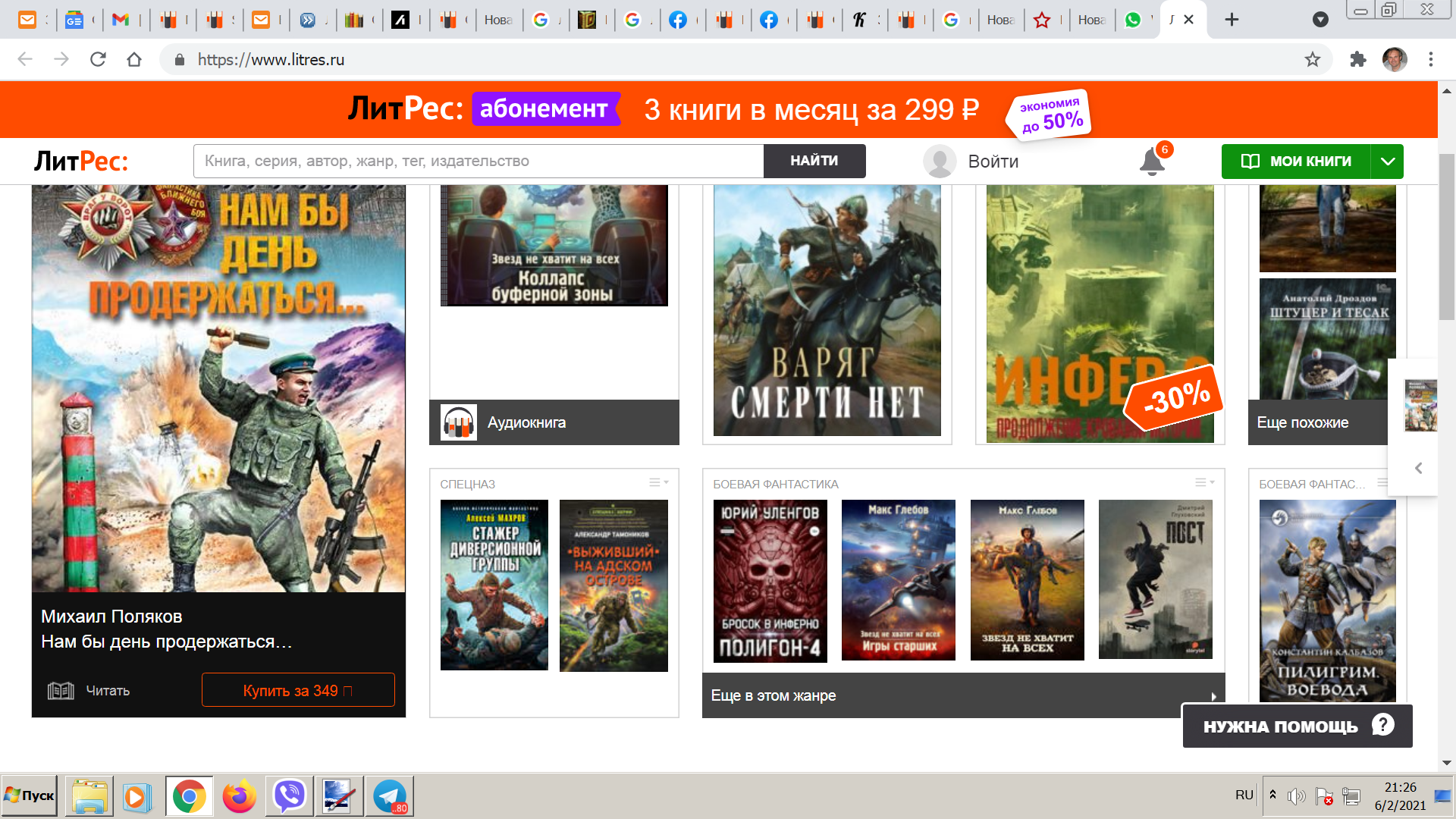
Task: Open Еще похожие link
Action: pos(1303,422)
